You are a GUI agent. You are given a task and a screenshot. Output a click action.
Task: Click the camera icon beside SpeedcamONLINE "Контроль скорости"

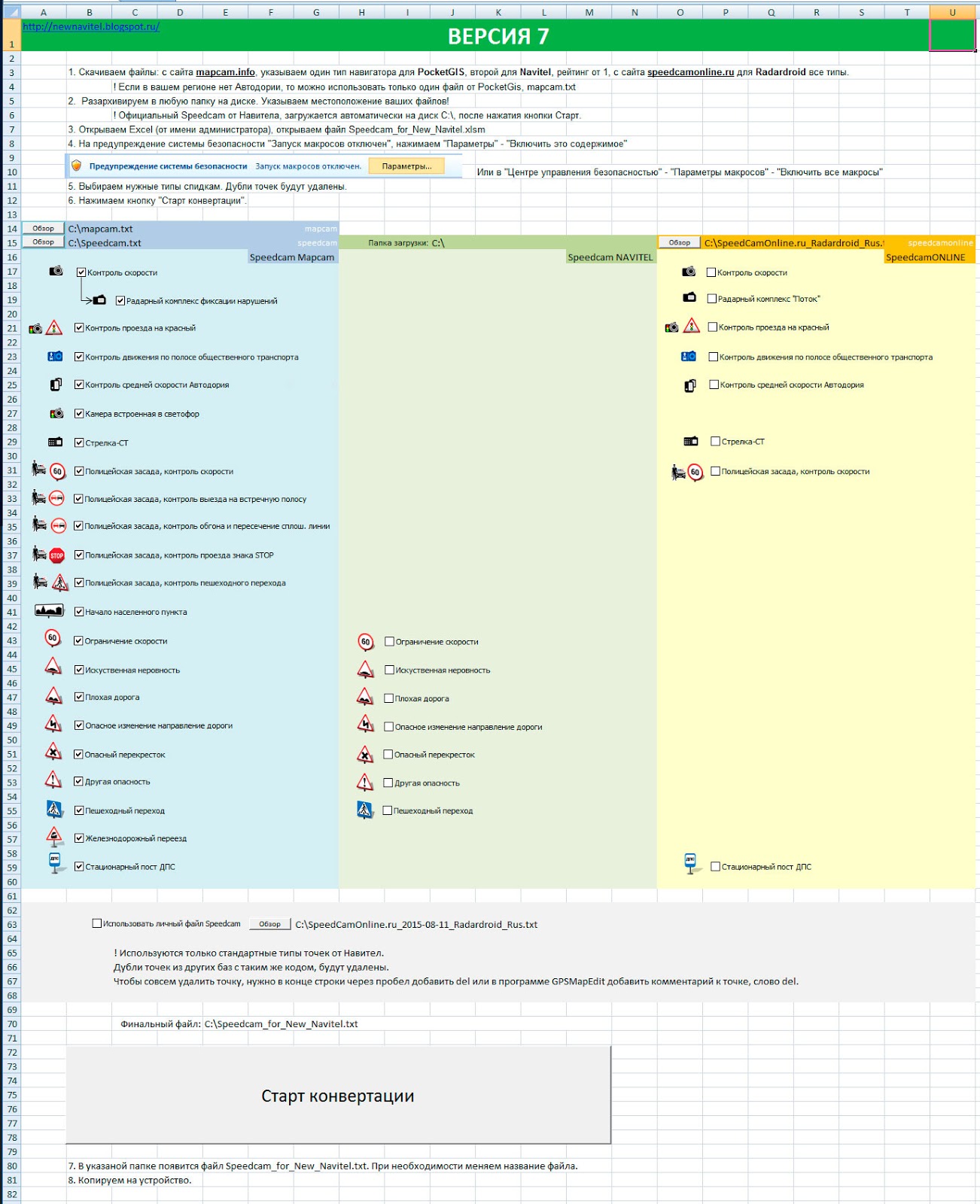click(689, 272)
